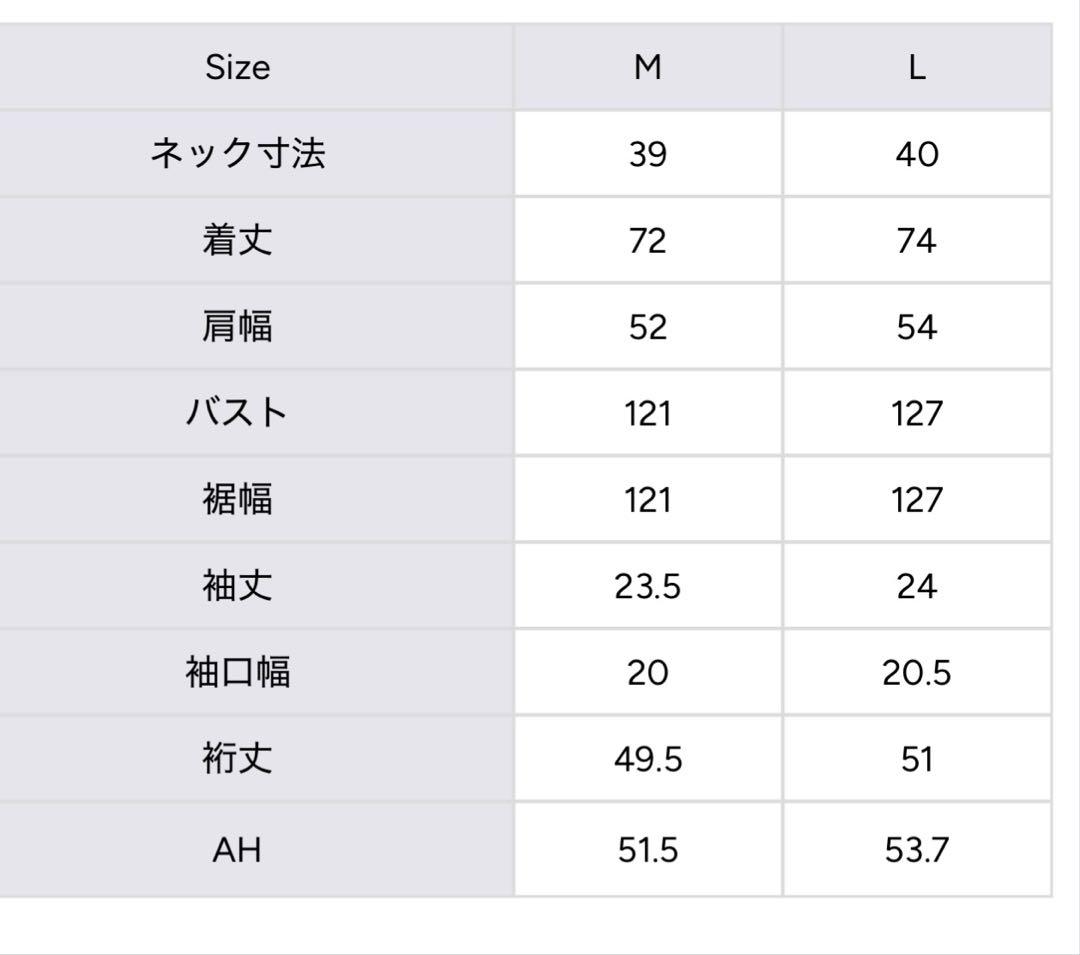Click the L column header
The image size is (1080, 955).
(917, 67)
